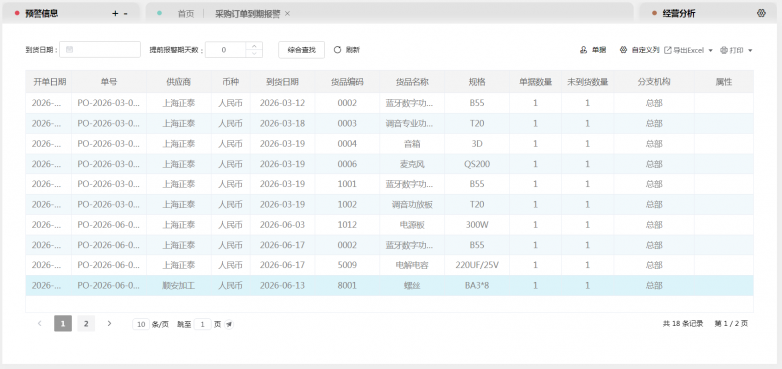This screenshot has width=782, height=369.
Task: Open the 经营分析 settings gear icon
Action: pos(761,13)
